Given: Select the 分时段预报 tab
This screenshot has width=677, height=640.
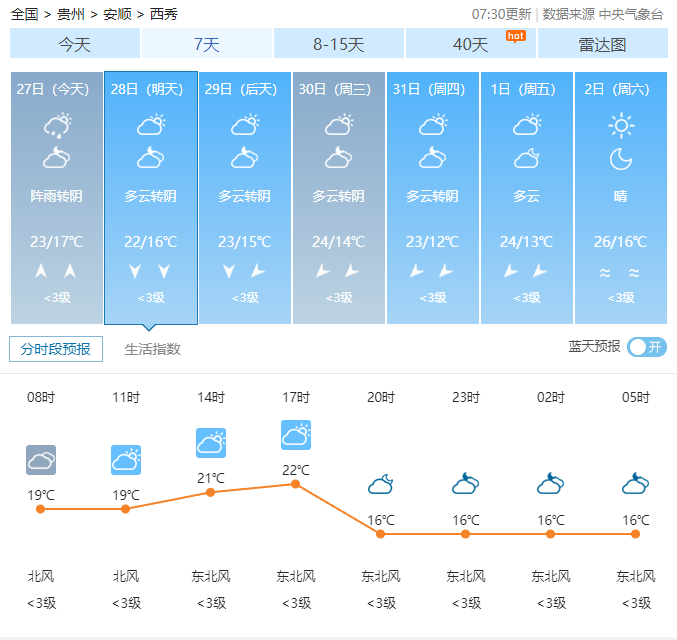Looking at the screenshot, I should 56,348.
